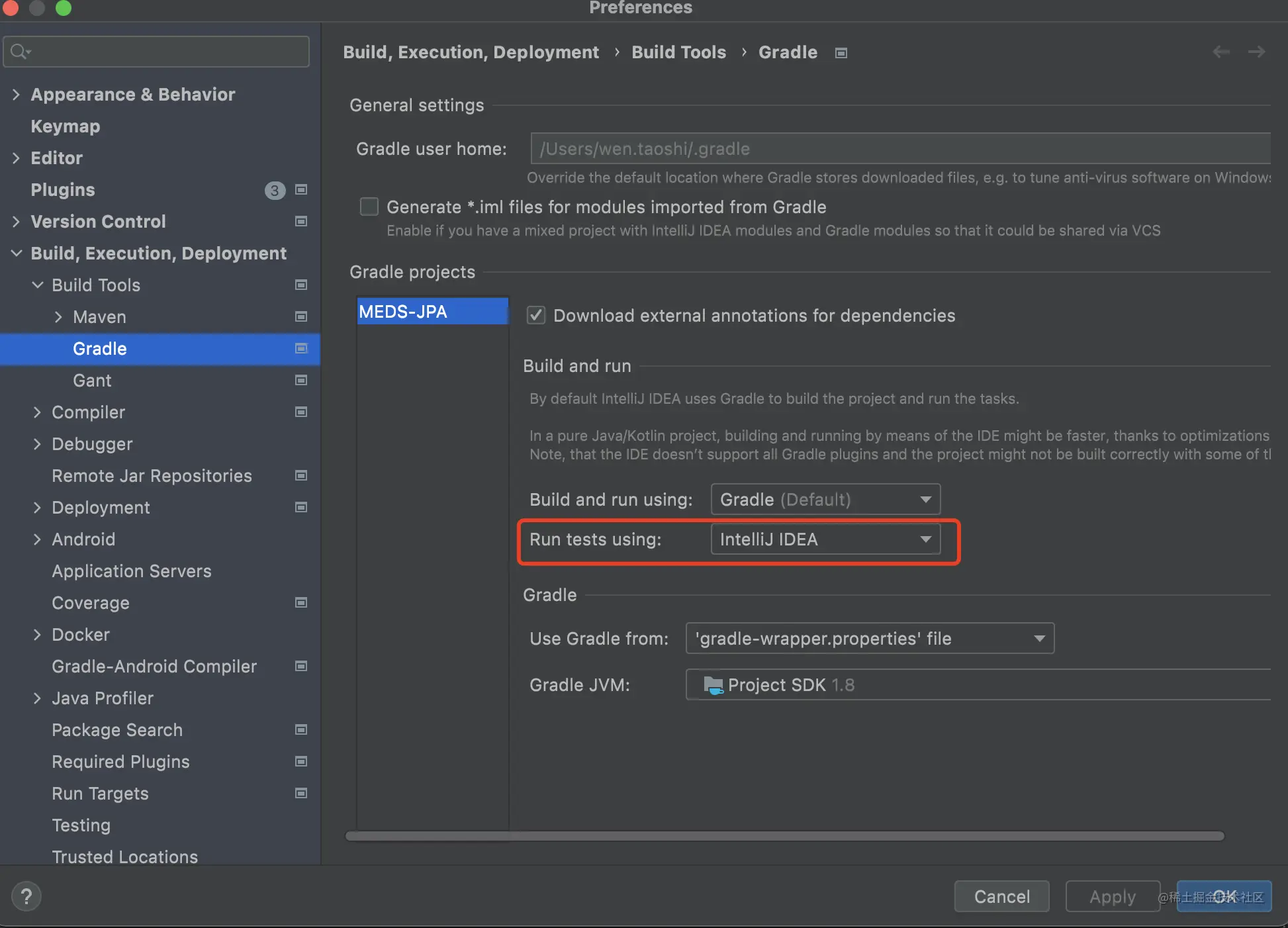Screen dimensions: 1288x928
Task: Click the project-level icon on Deployment row
Action: pyautogui.click(x=301, y=508)
